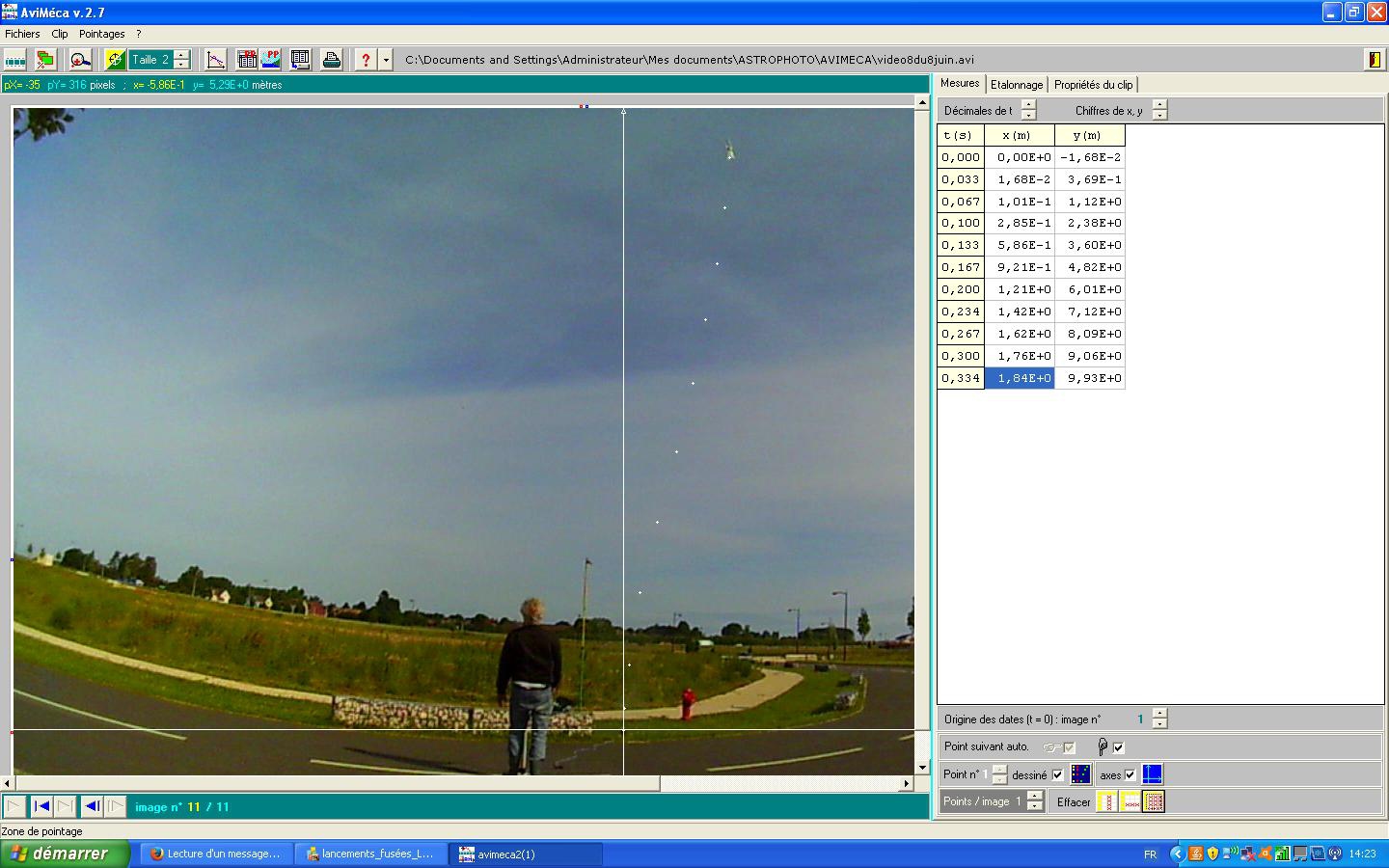
Task: Switch to the Etalonnage tab
Action: (1017, 85)
